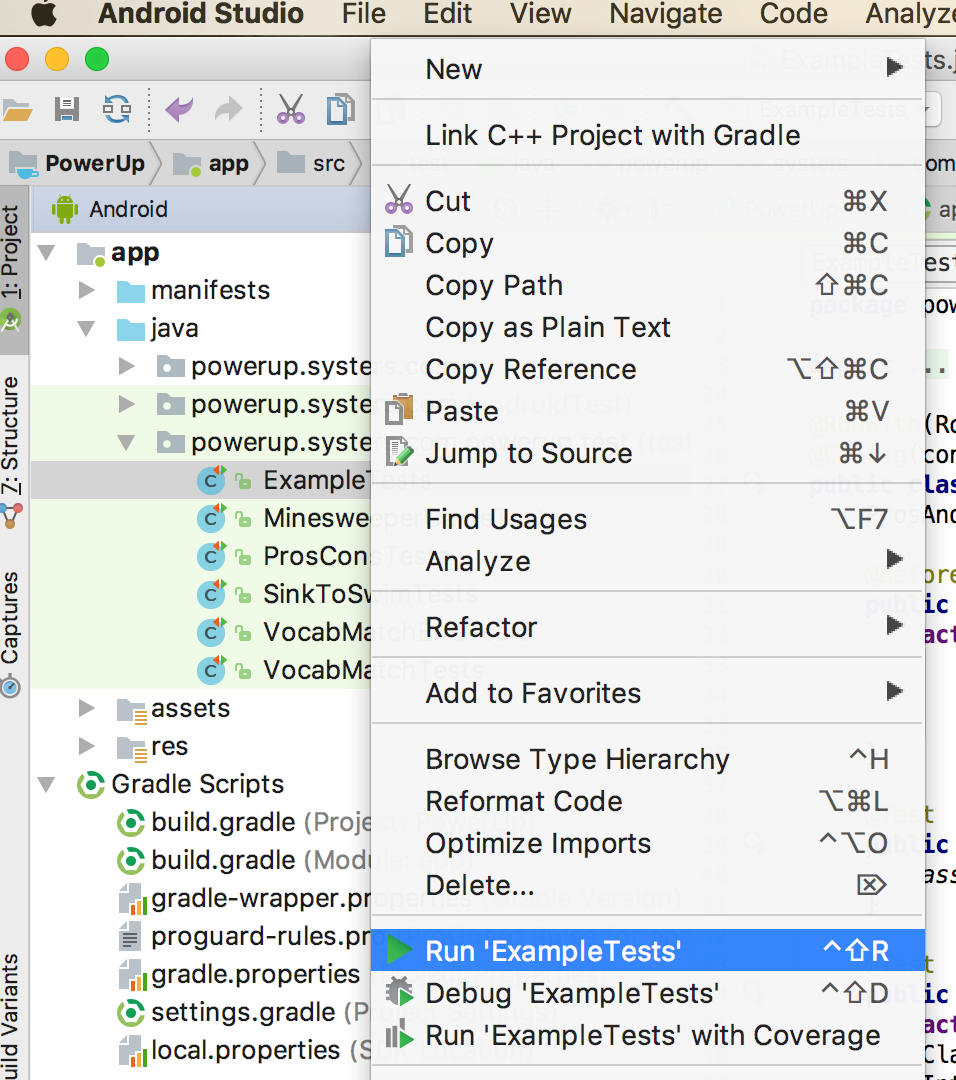Viewport: 956px width, 1080px height.
Task: Click the Redo arrow icon
Action: coord(229,109)
